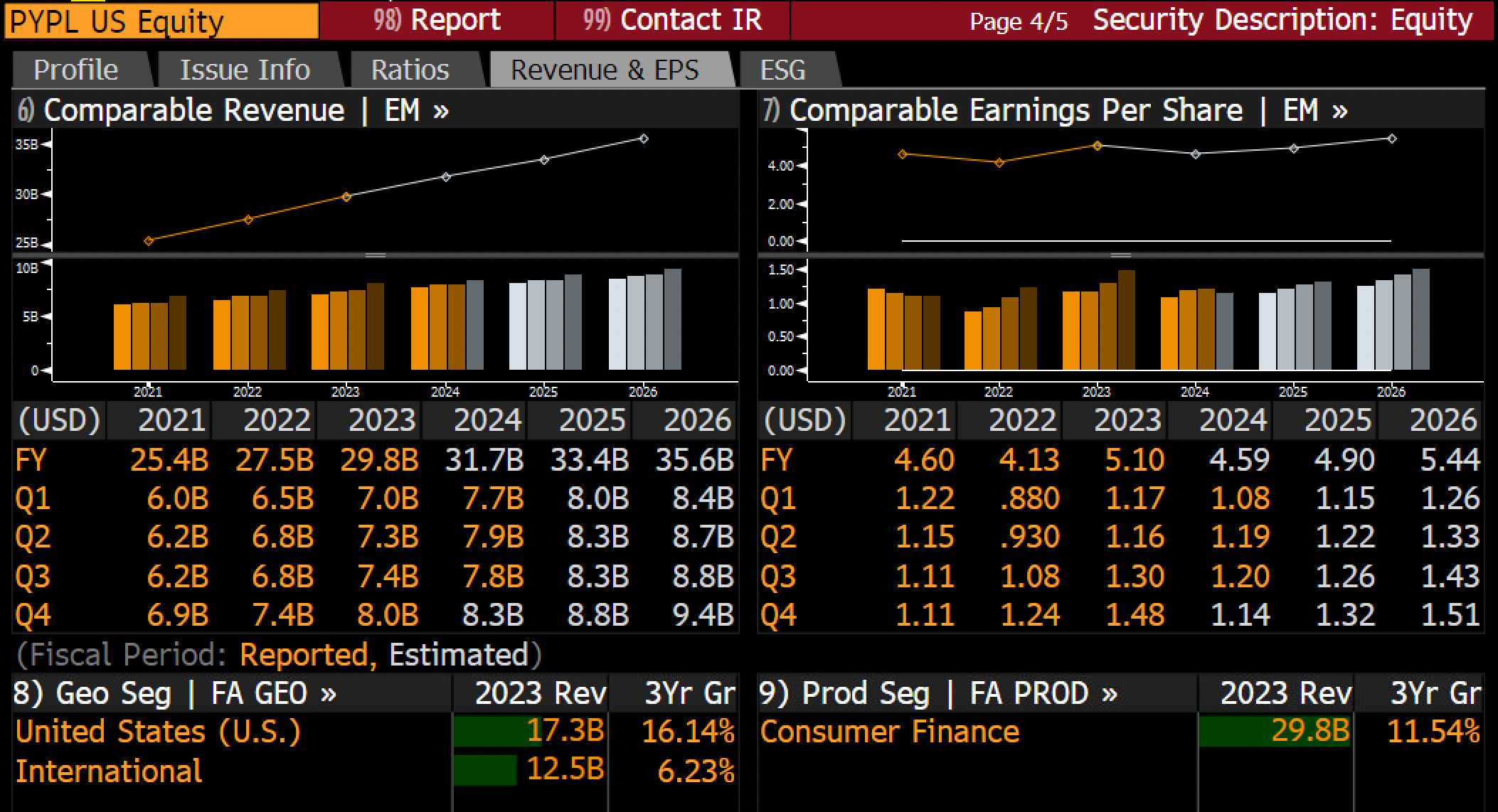
Task: Open 6) Comparable Revenue EM link
Action: point(233,110)
